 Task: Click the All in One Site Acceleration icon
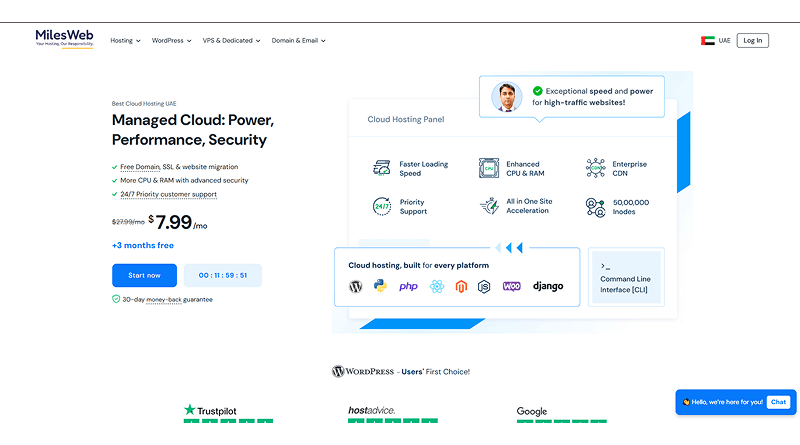pyautogui.click(x=489, y=206)
